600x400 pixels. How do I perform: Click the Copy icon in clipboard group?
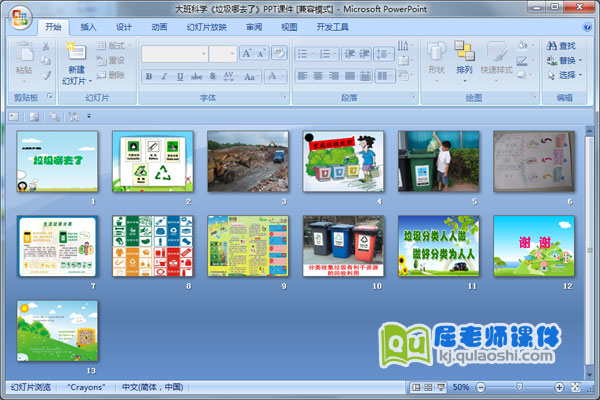[x=46, y=60]
